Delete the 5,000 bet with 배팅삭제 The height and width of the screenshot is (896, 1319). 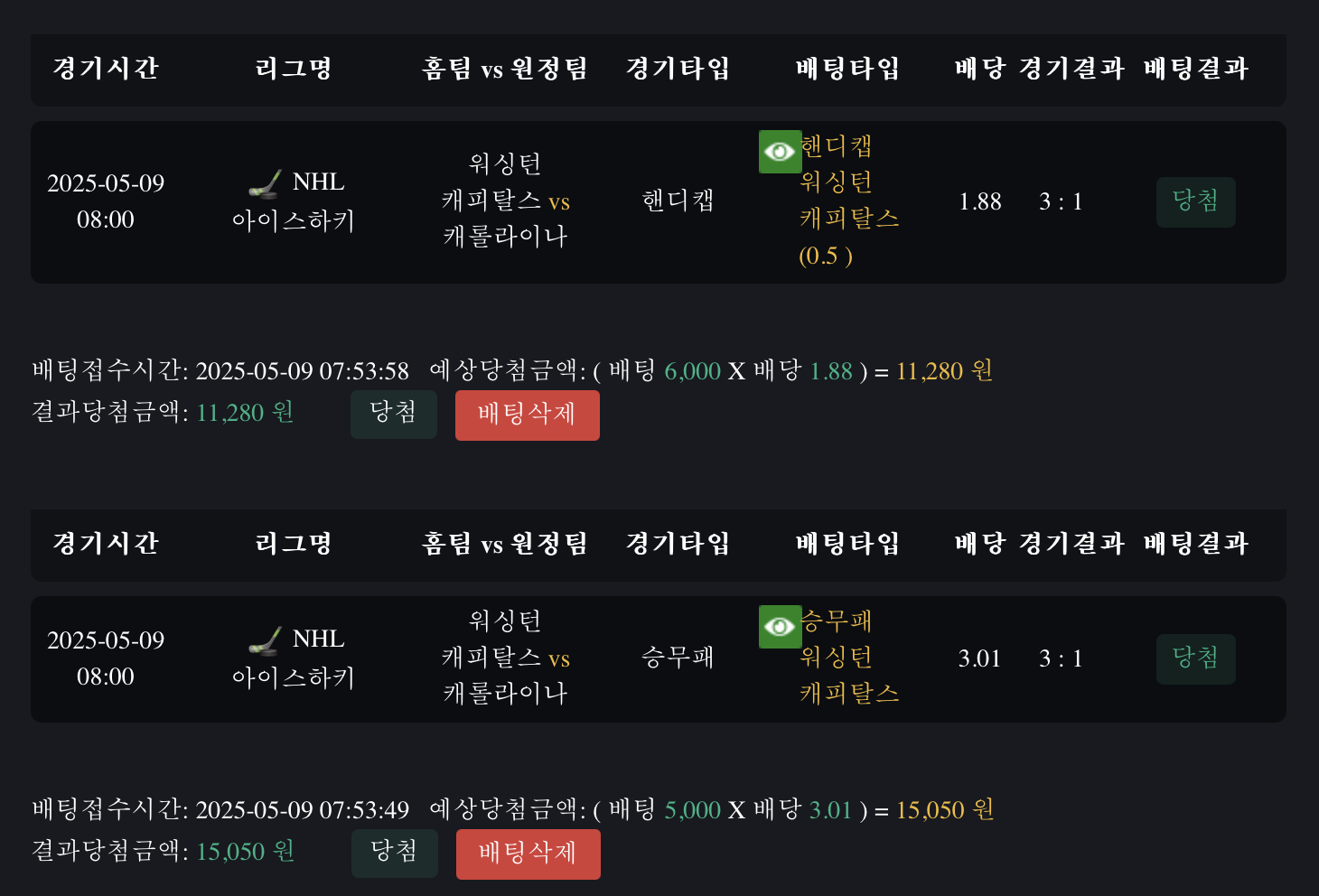[528, 854]
